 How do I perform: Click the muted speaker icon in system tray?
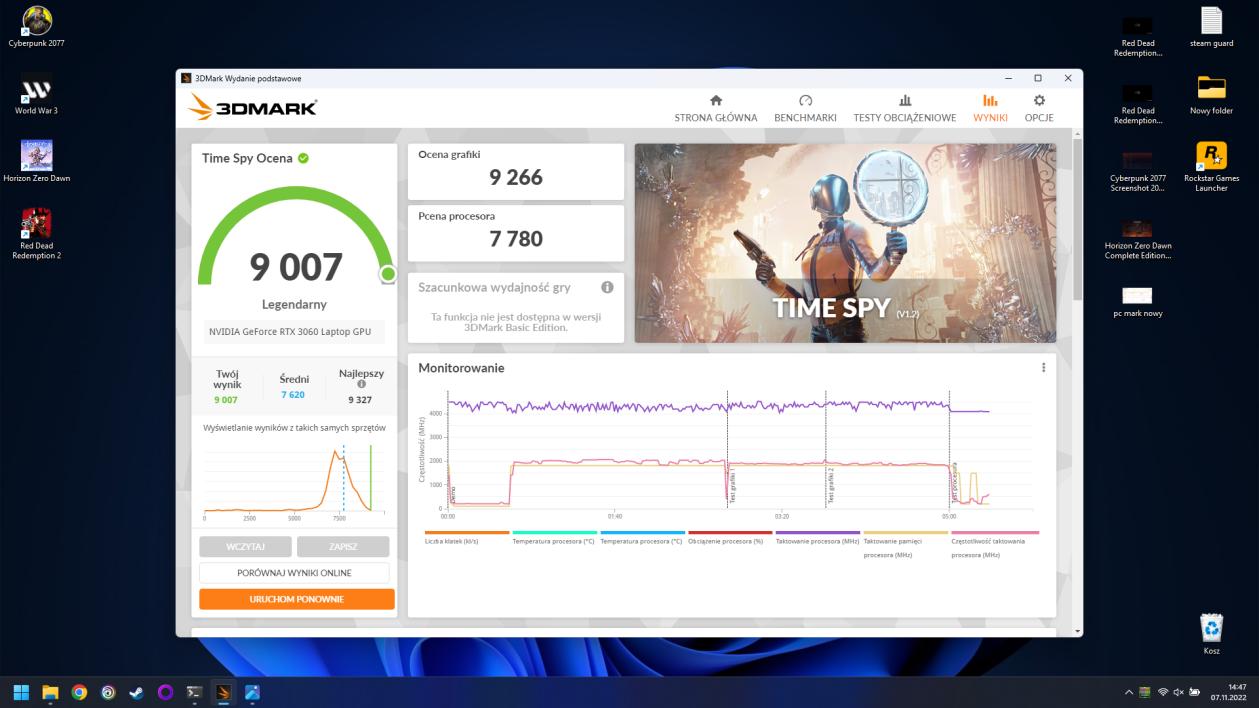(1178, 691)
